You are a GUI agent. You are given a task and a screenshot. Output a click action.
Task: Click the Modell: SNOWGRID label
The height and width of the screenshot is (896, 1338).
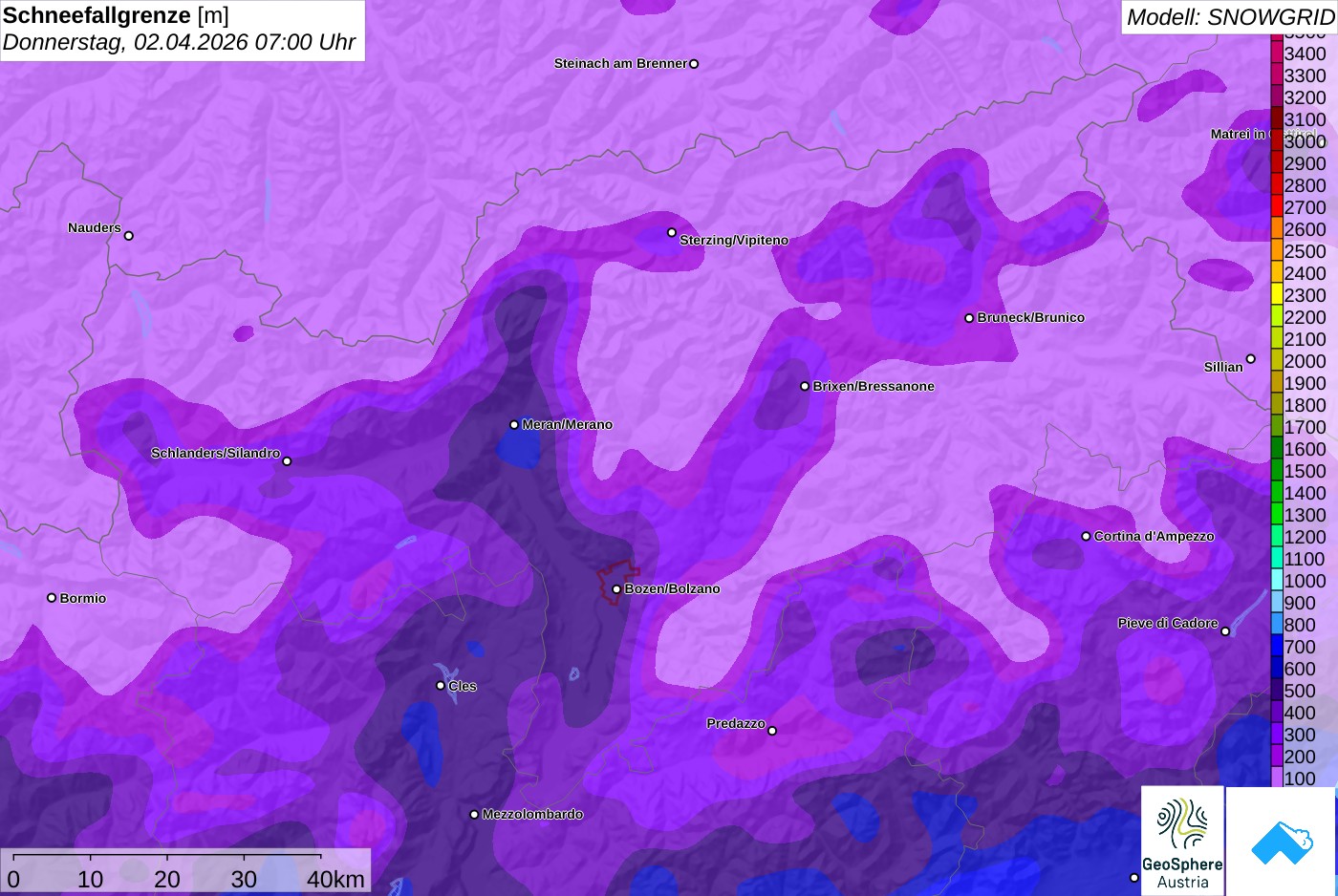point(1230,17)
